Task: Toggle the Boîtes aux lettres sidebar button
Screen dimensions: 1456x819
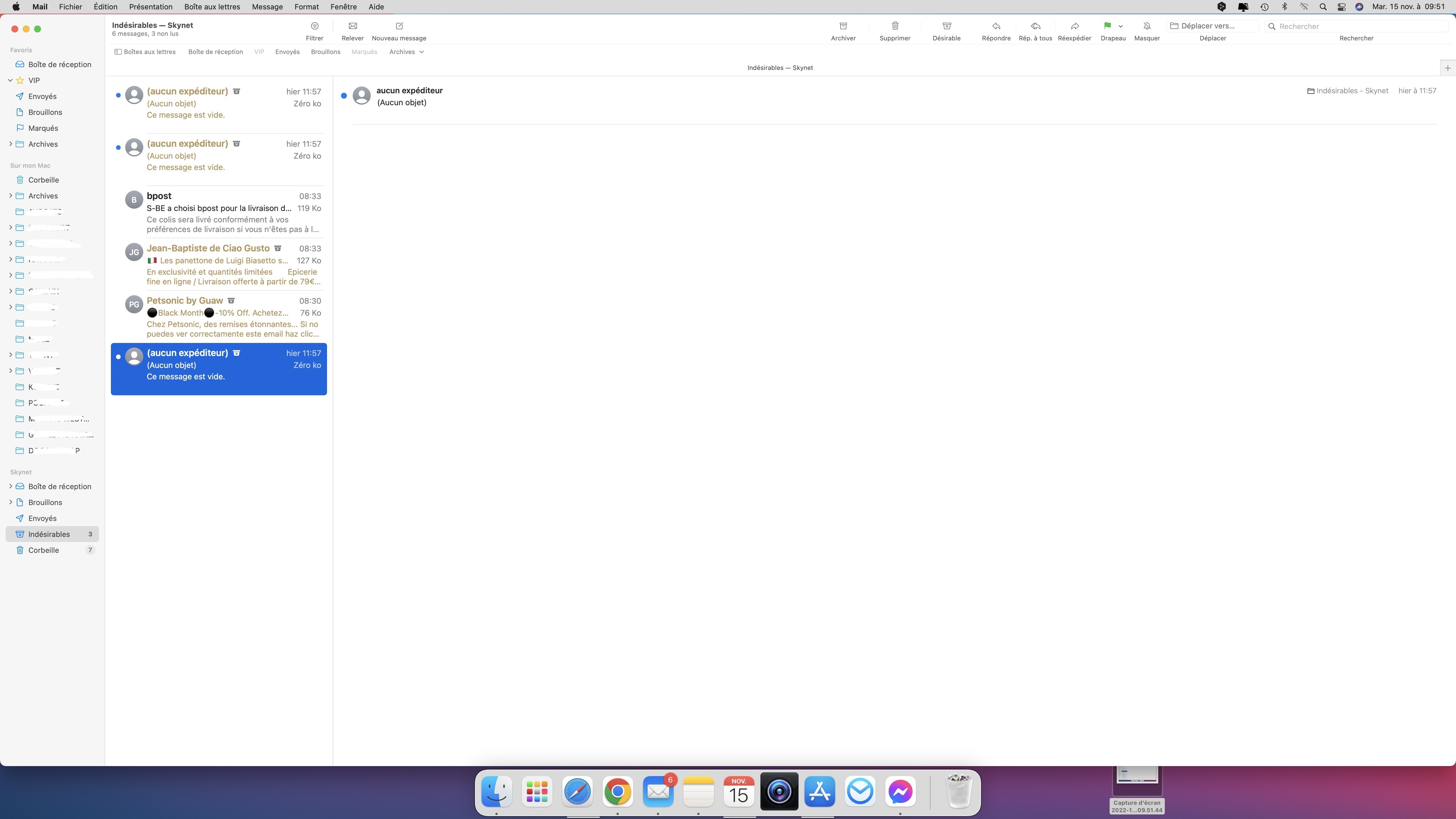Action: coord(145,52)
